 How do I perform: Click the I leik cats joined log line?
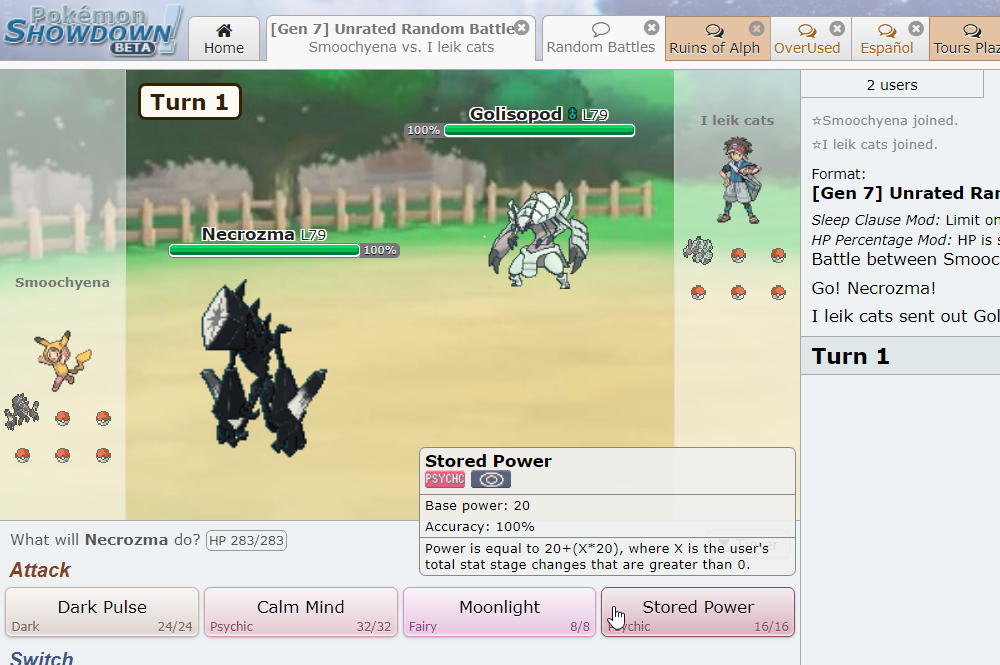(x=874, y=145)
